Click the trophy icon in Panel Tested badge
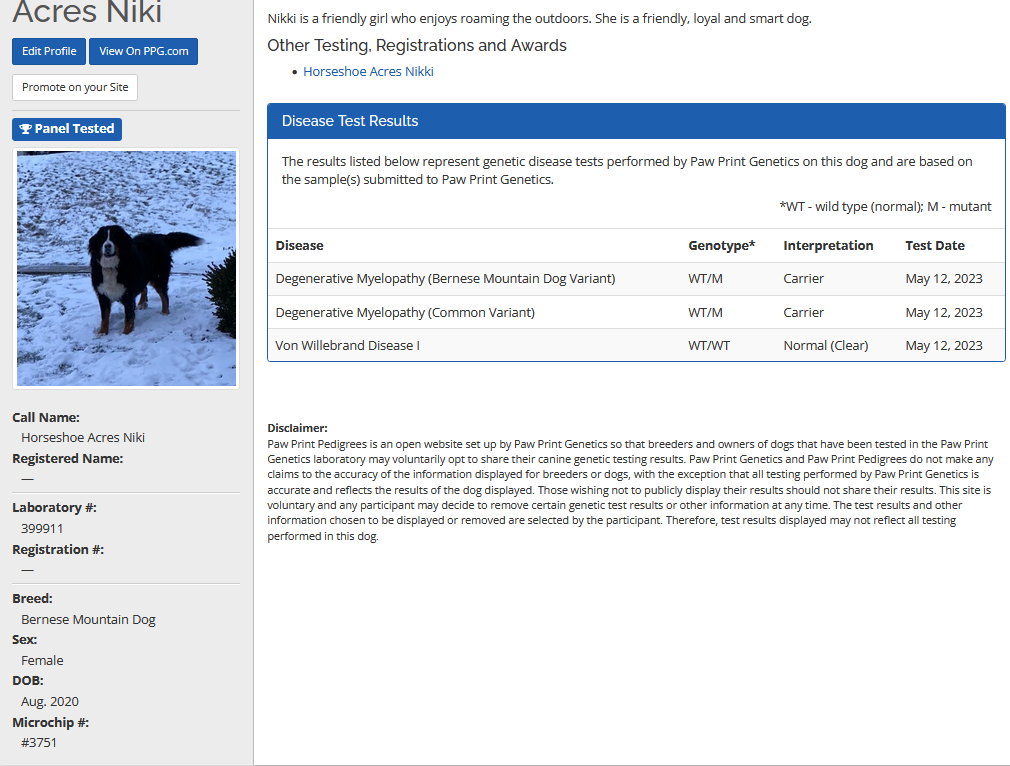This screenshot has width=1010, height=766. coord(25,129)
